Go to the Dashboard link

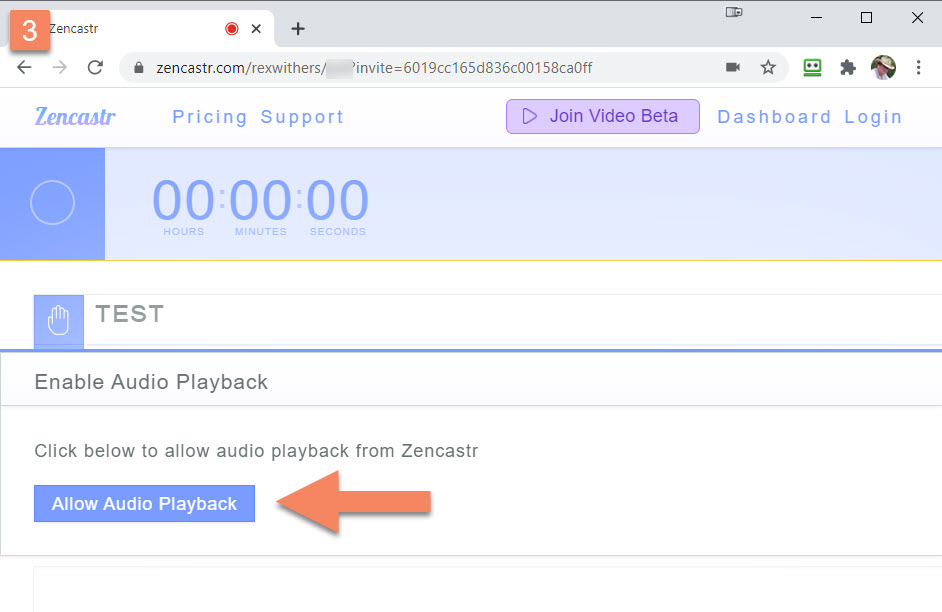point(774,117)
